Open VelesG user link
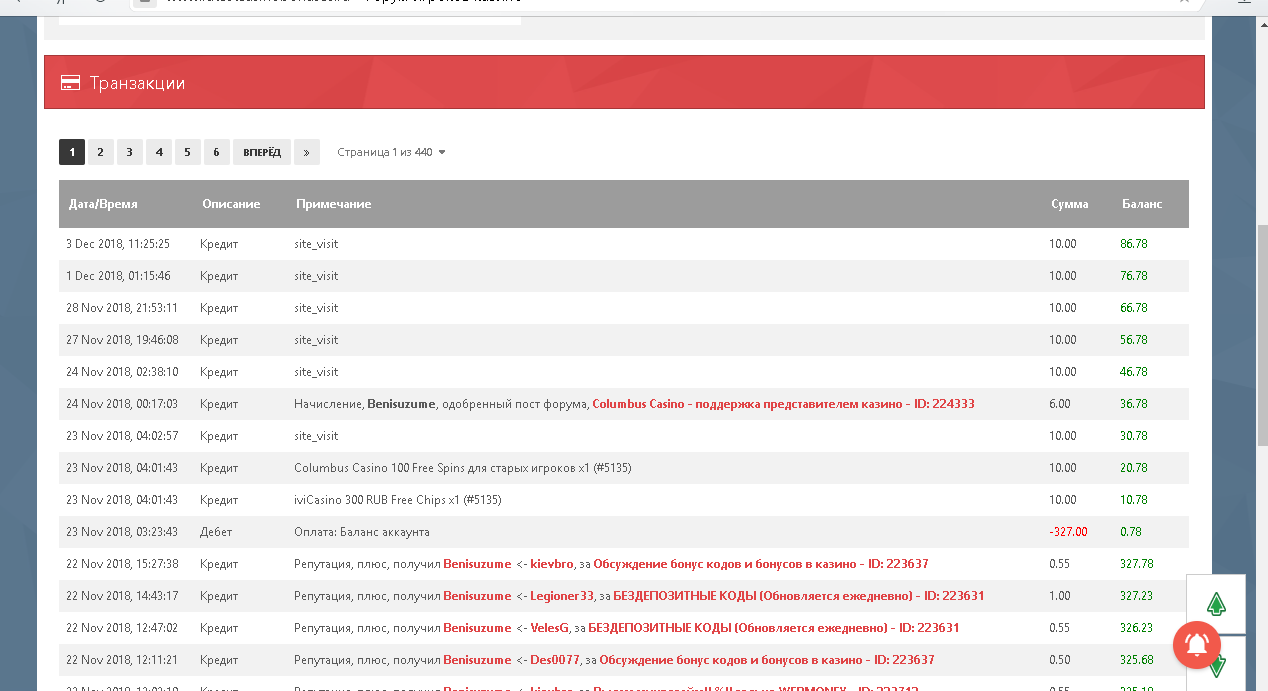This screenshot has height=691, width=1268. click(549, 628)
